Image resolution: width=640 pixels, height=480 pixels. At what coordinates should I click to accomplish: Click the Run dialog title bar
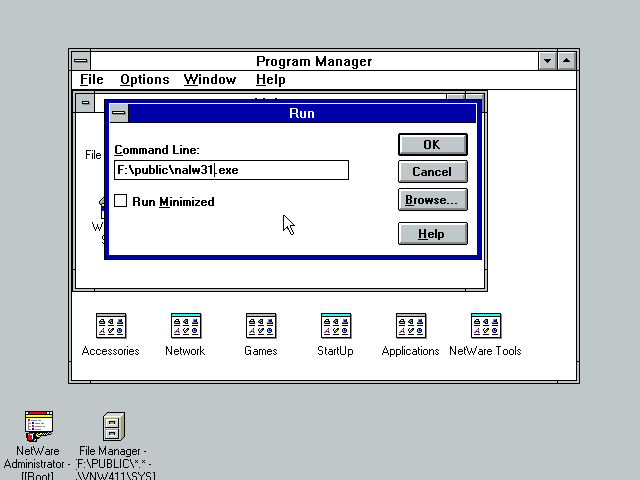(x=302, y=113)
